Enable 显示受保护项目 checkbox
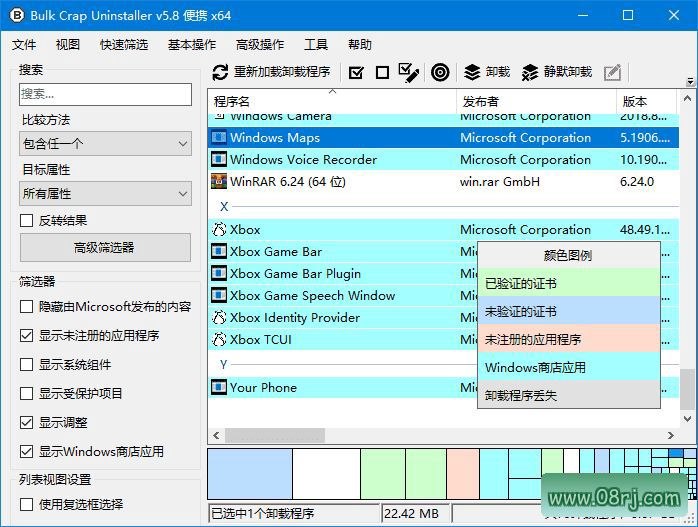This screenshot has height=527, width=698. click(26, 393)
